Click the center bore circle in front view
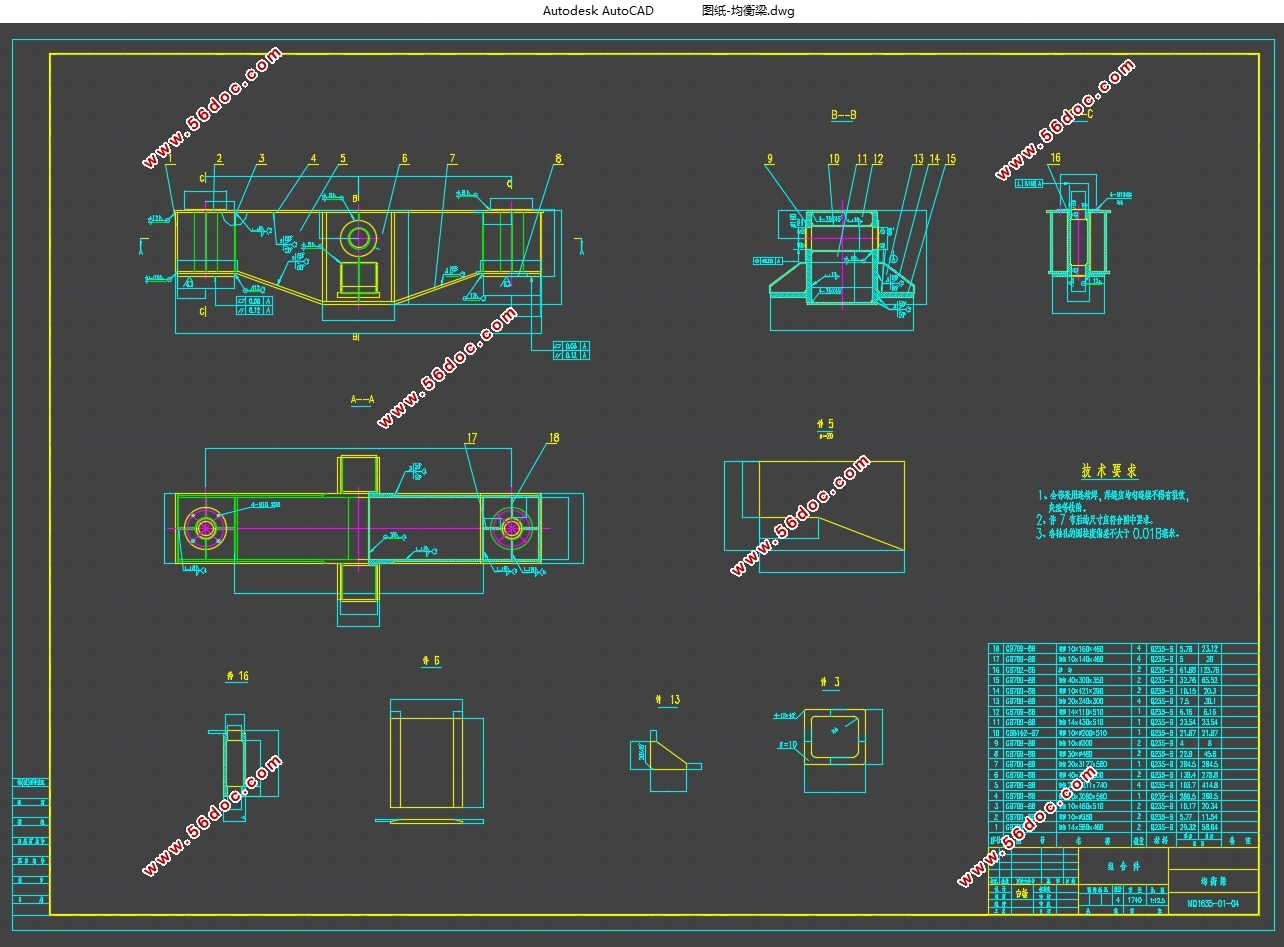Image resolution: width=1284 pixels, height=947 pixels. coord(357,237)
